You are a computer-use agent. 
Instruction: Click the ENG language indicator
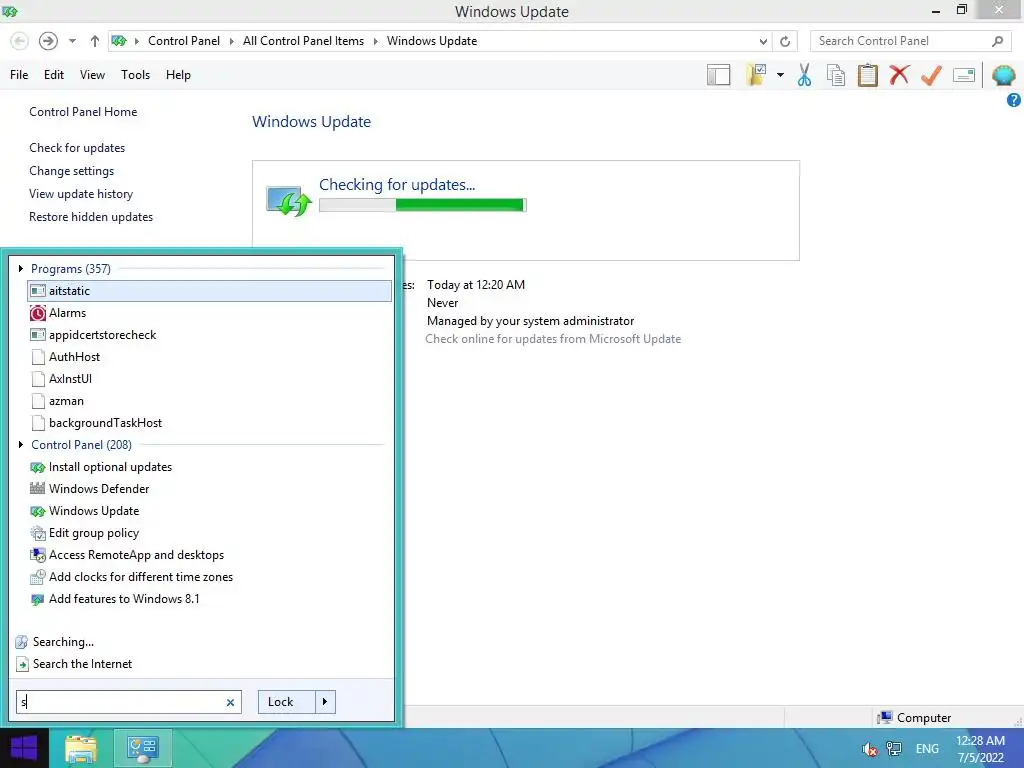[x=927, y=749]
